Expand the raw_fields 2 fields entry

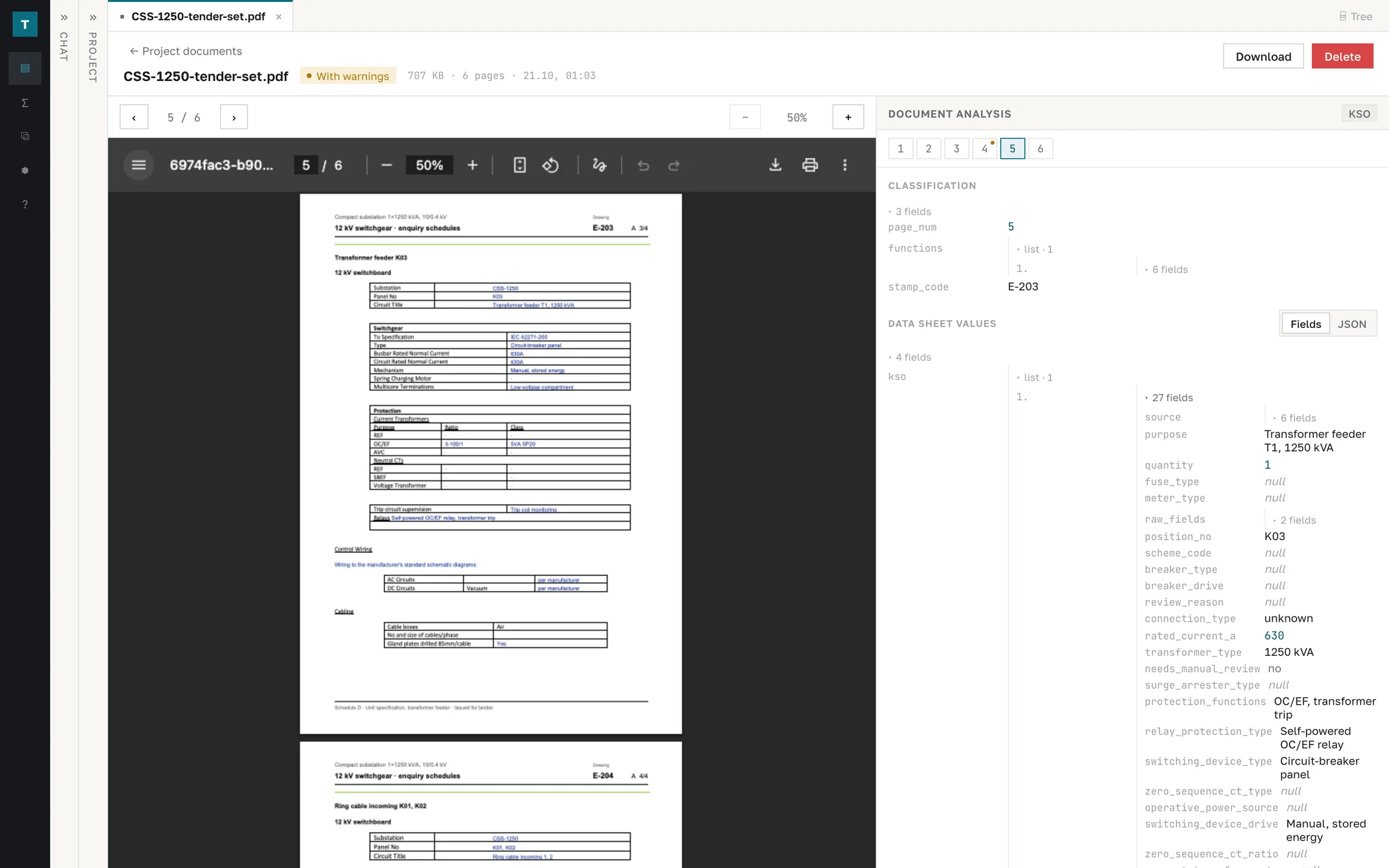[1295, 520]
